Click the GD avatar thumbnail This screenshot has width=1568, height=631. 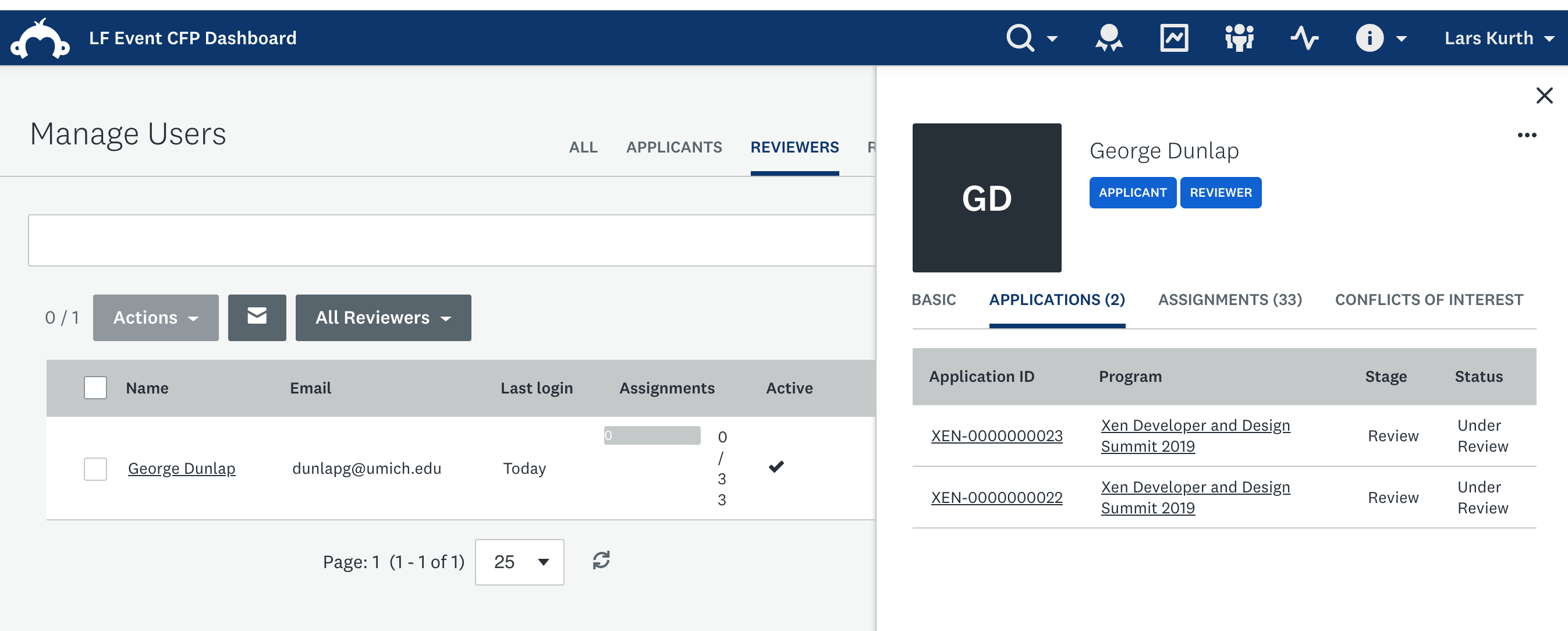coord(986,198)
